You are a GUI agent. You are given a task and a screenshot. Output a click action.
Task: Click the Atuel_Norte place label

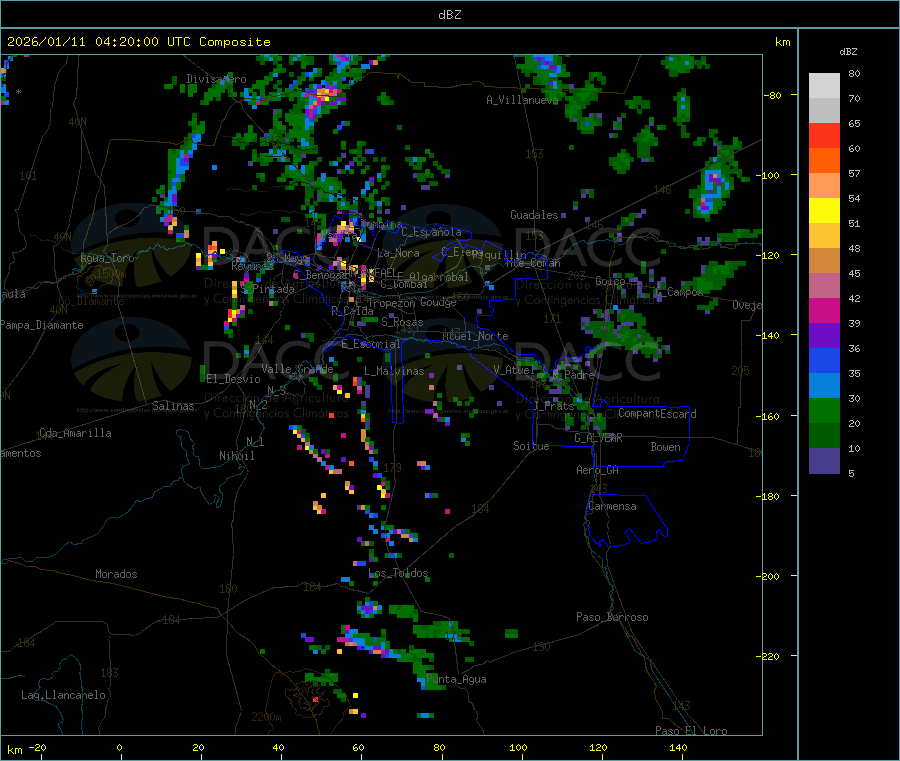pos(475,336)
